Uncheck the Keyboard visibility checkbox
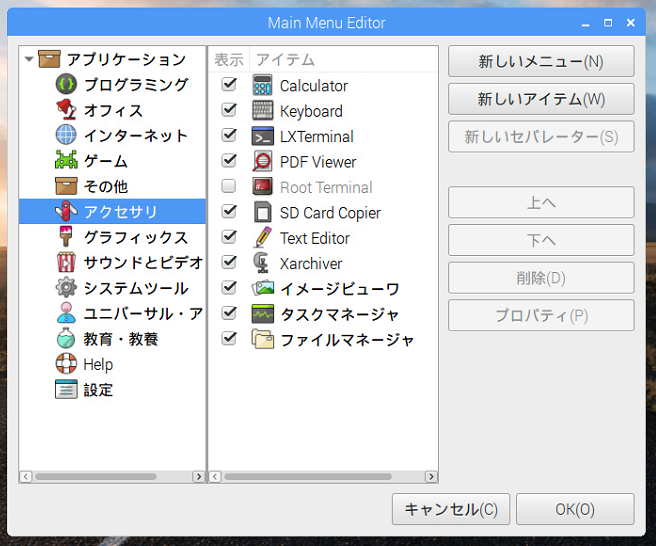Image resolution: width=656 pixels, height=546 pixels. pyautogui.click(x=229, y=110)
